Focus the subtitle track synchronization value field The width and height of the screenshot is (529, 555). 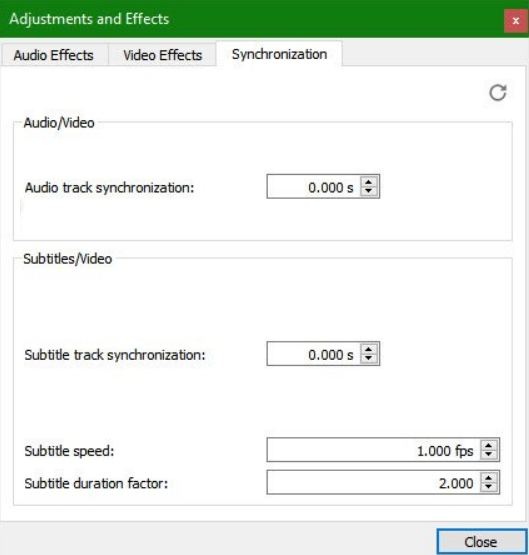(x=314, y=354)
